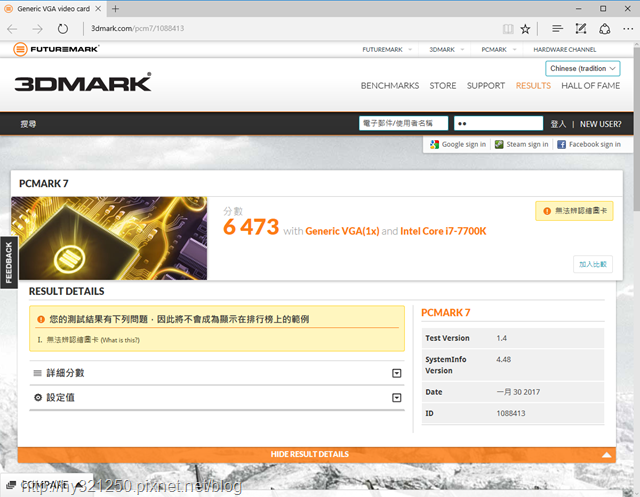Expand the 設定值 section arrow
640x497 pixels.
pyautogui.click(x=396, y=397)
